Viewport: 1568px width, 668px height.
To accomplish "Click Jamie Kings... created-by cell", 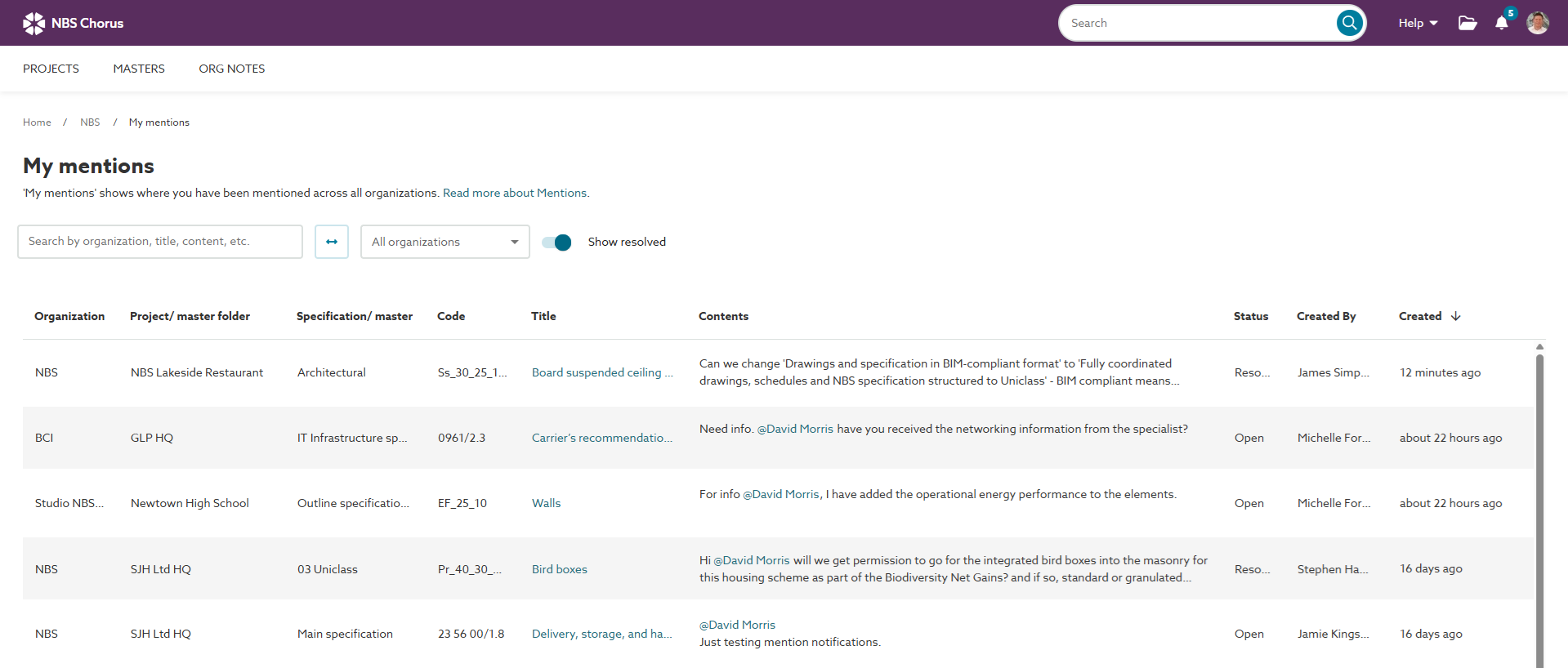I will [1333, 634].
